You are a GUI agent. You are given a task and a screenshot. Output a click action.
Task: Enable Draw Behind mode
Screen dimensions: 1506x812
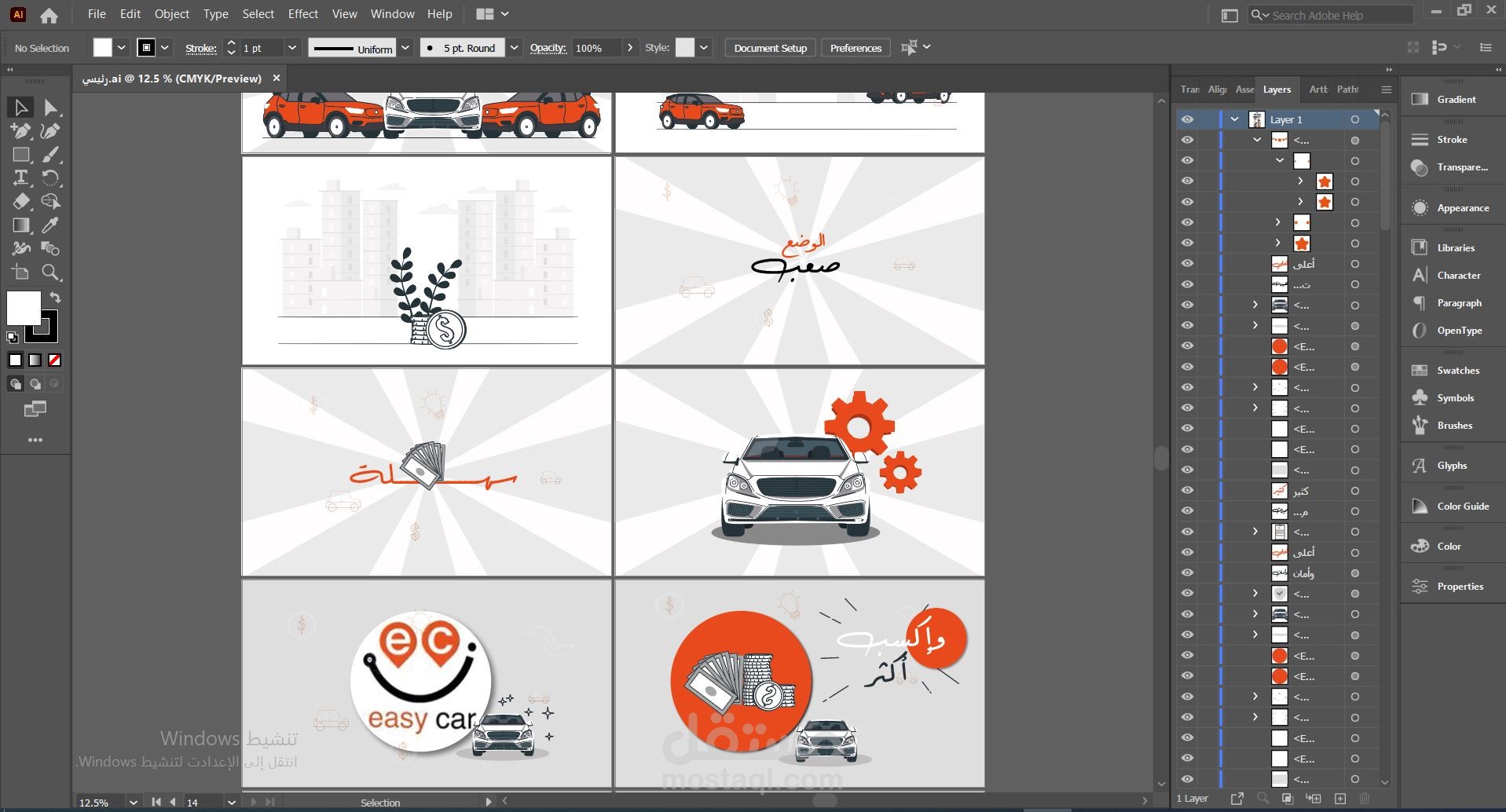pyautogui.click(x=35, y=384)
